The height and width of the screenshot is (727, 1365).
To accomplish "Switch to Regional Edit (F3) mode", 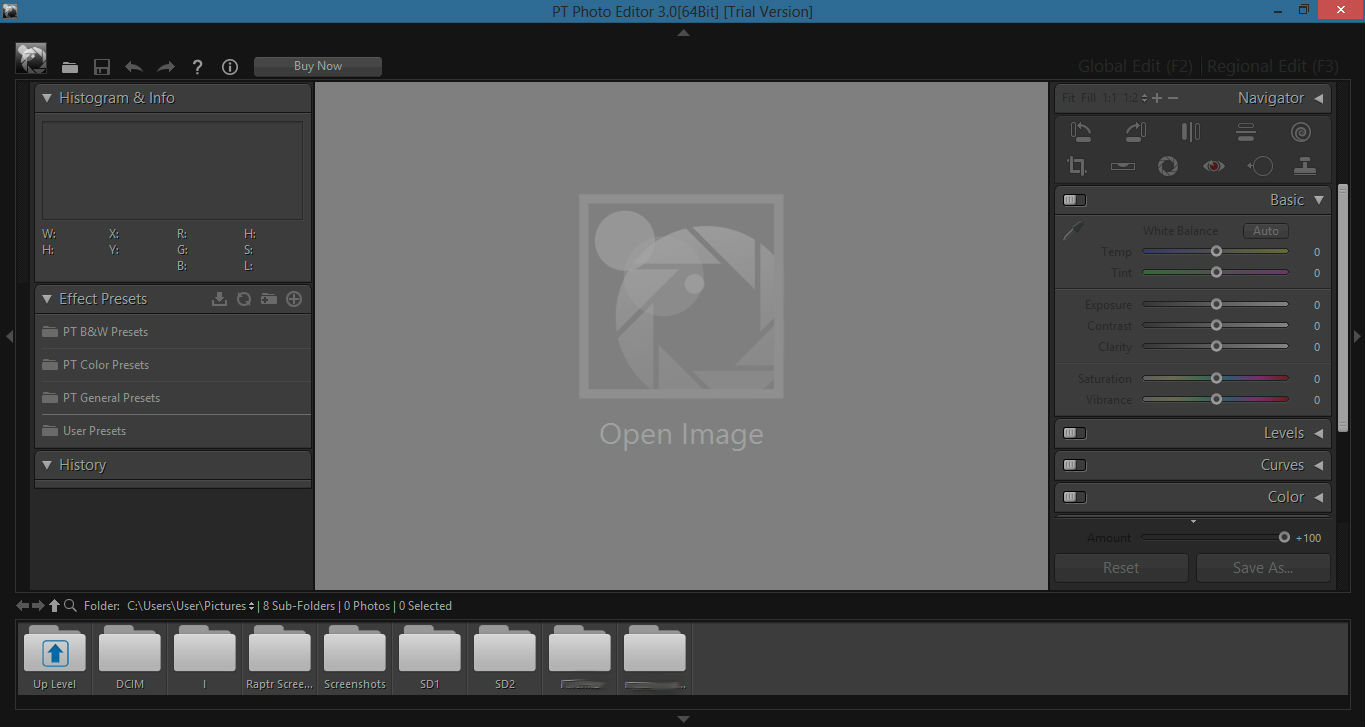I will [x=1273, y=66].
